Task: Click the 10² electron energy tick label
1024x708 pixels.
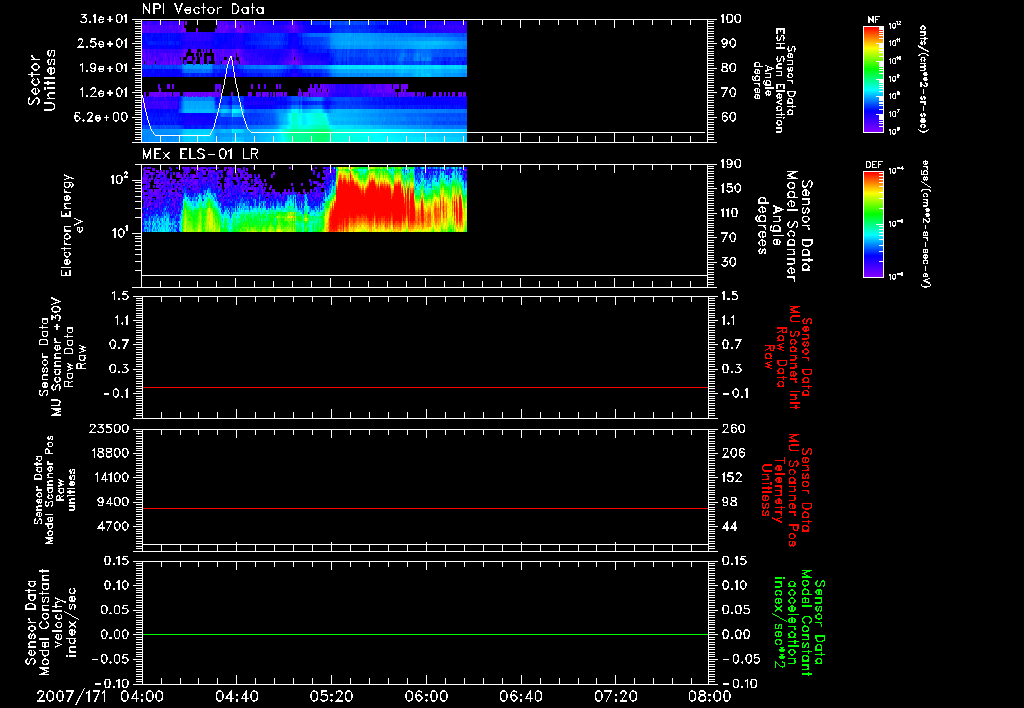Action: (x=118, y=178)
